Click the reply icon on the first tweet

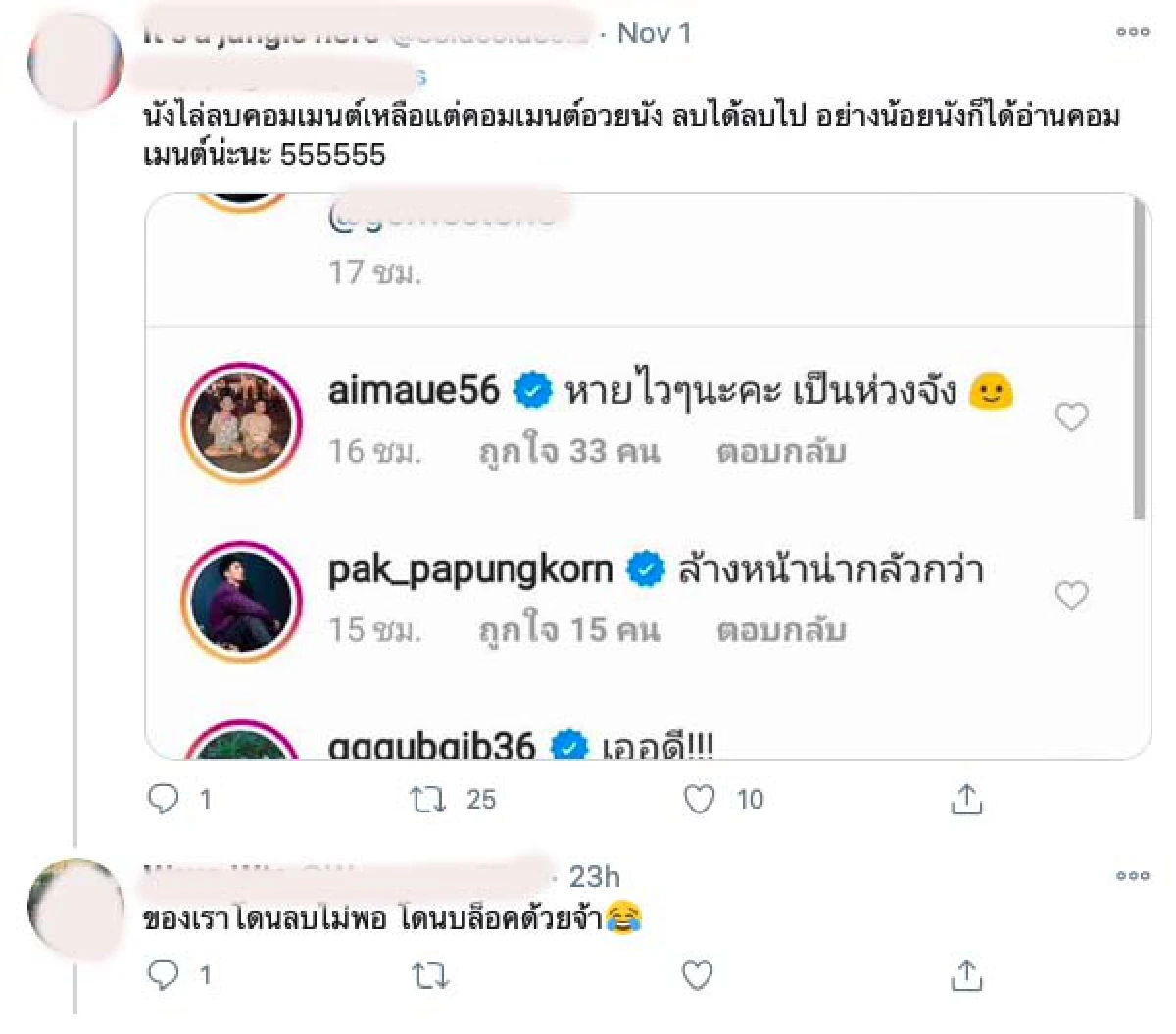click(x=165, y=799)
